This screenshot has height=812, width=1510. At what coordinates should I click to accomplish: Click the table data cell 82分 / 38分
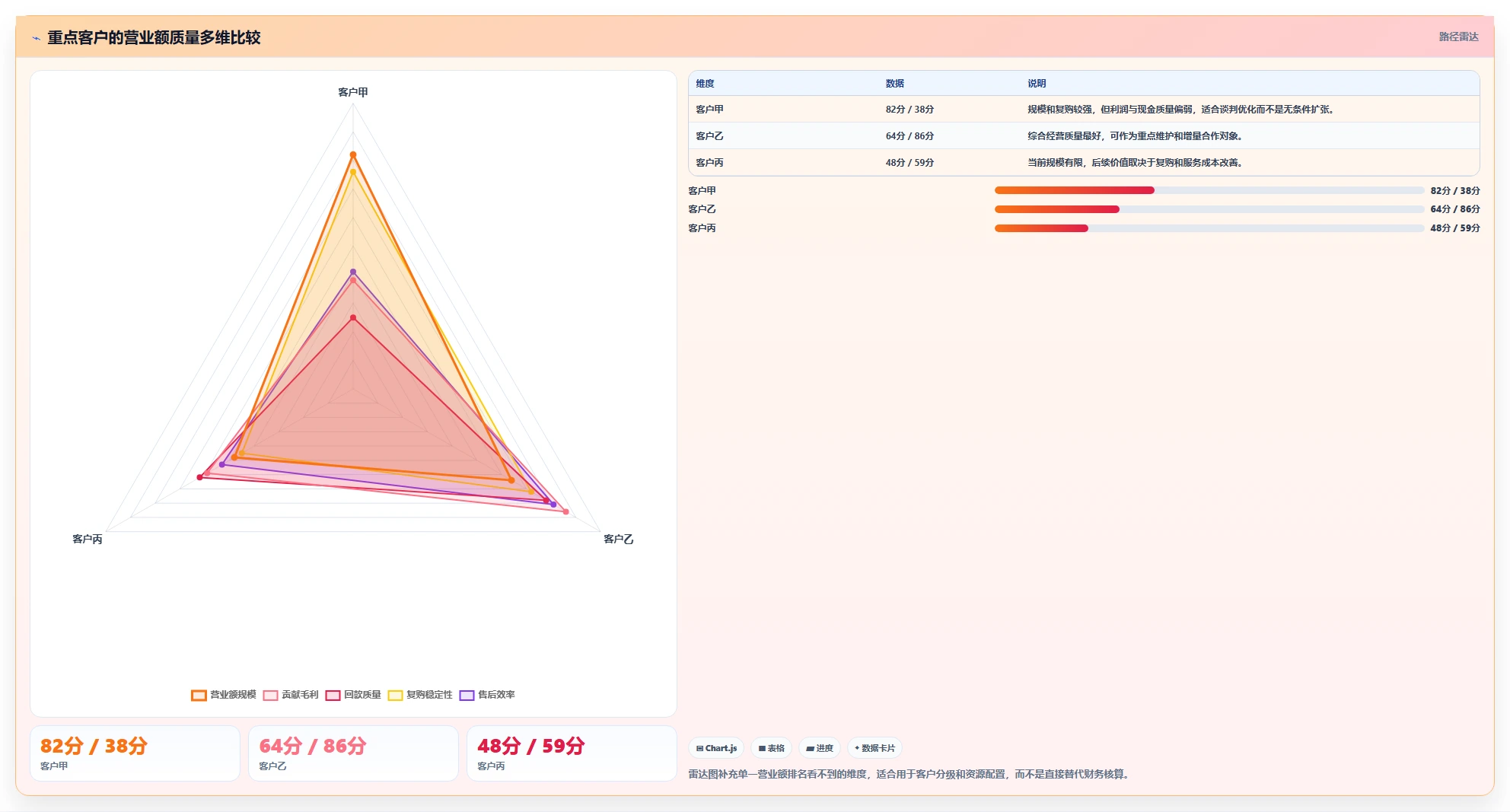910,110
